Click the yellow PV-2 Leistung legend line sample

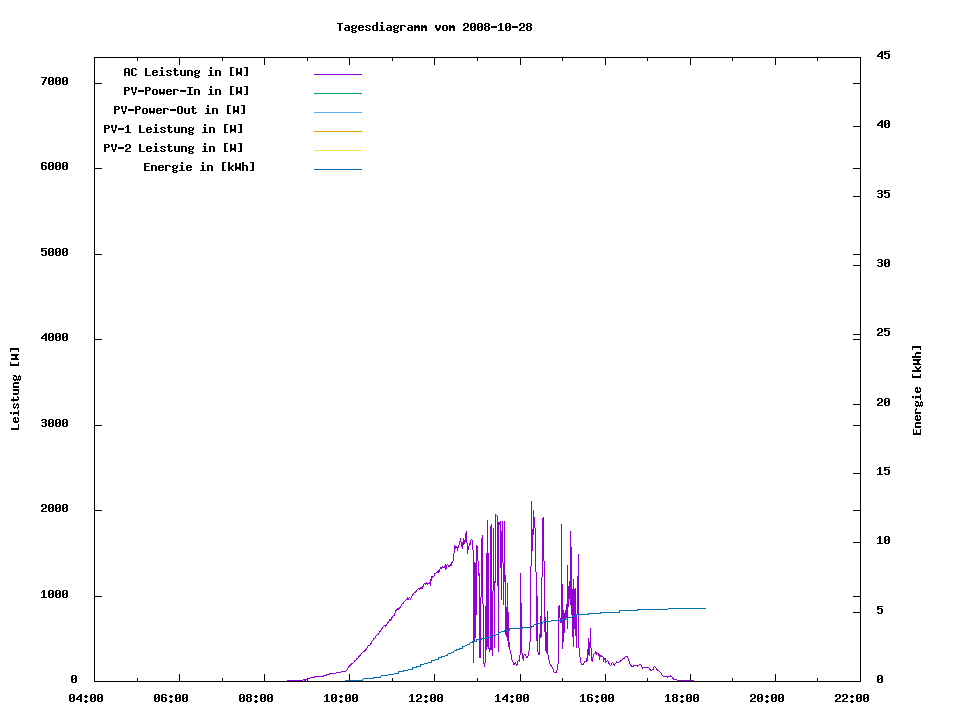coord(337,150)
